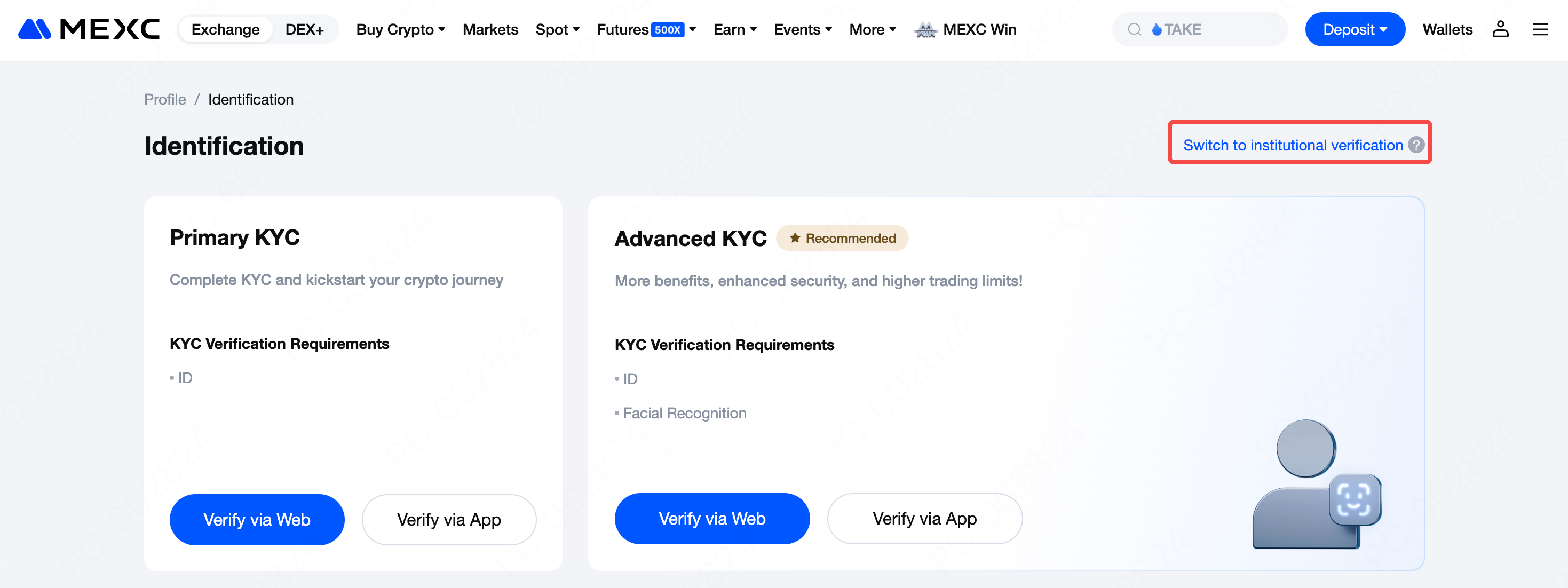The image size is (1568, 588).
Task: Click Verify via App under Advanced KYC
Action: (924, 518)
